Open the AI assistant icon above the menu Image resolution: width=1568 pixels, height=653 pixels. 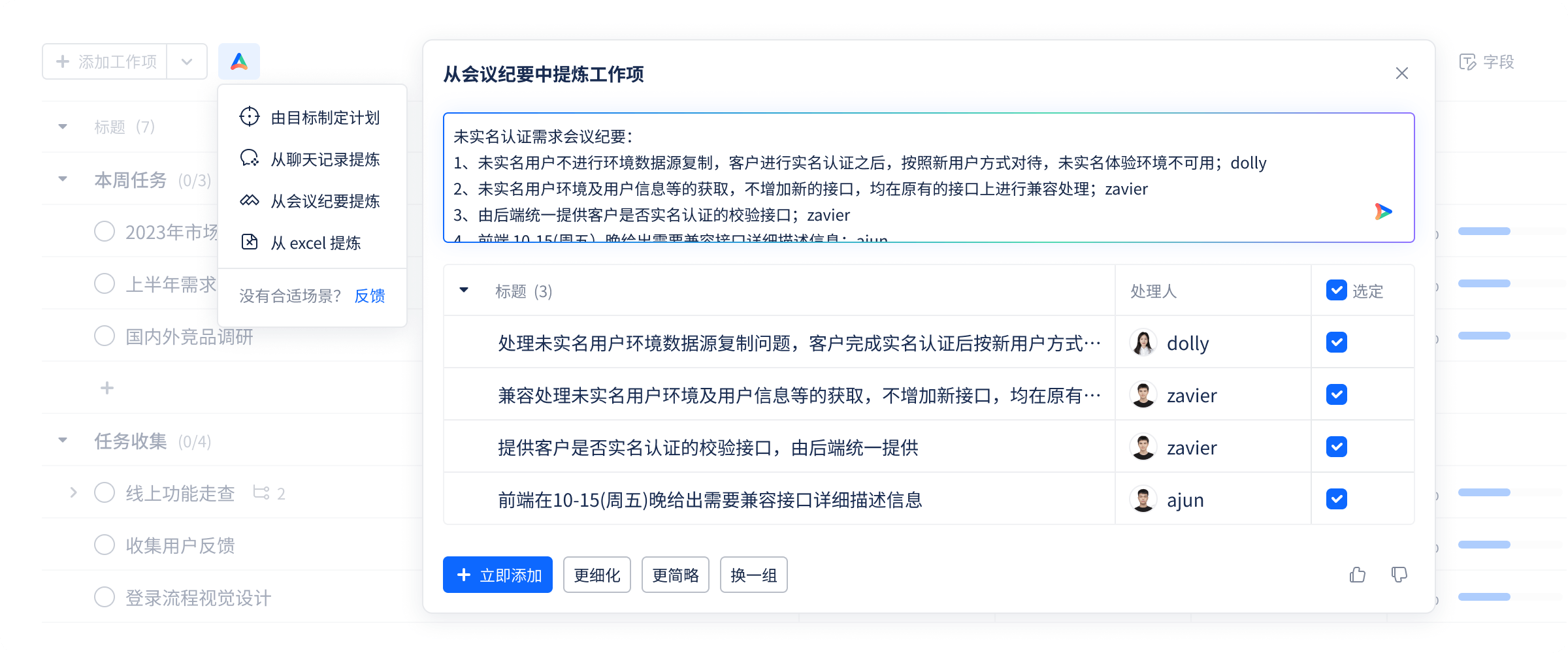(239, 61)
